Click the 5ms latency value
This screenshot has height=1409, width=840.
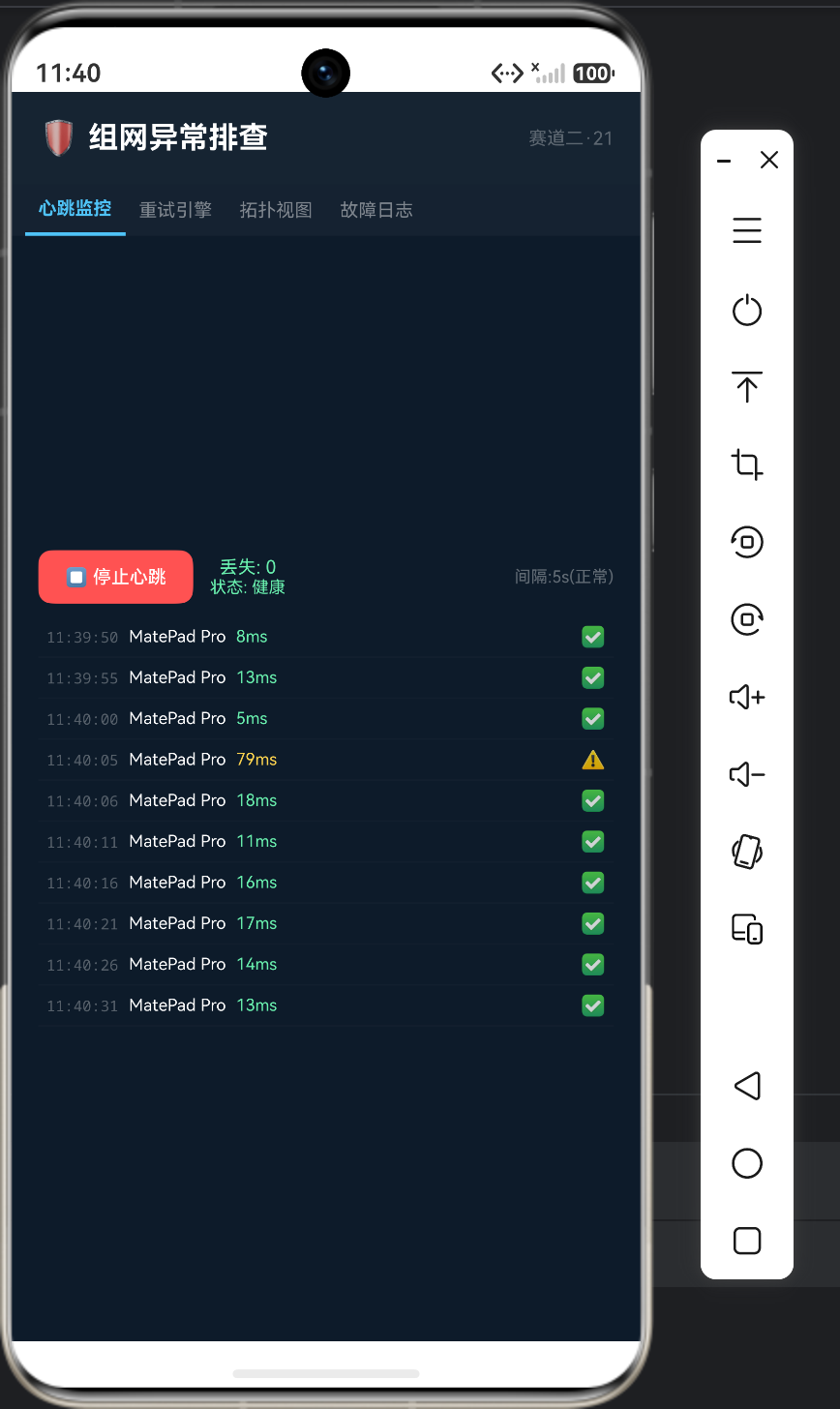(252, 719)
